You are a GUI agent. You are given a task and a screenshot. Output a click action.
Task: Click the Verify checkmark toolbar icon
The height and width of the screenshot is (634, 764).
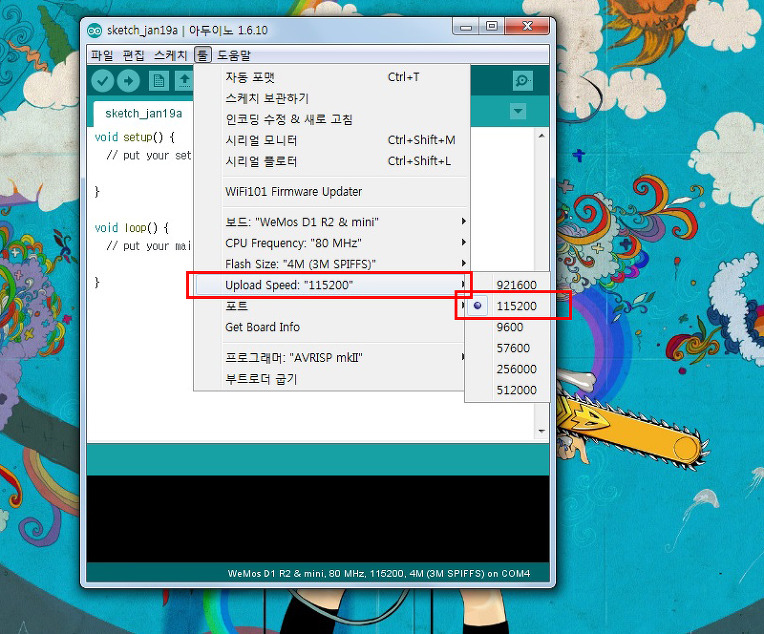point(102,81)
